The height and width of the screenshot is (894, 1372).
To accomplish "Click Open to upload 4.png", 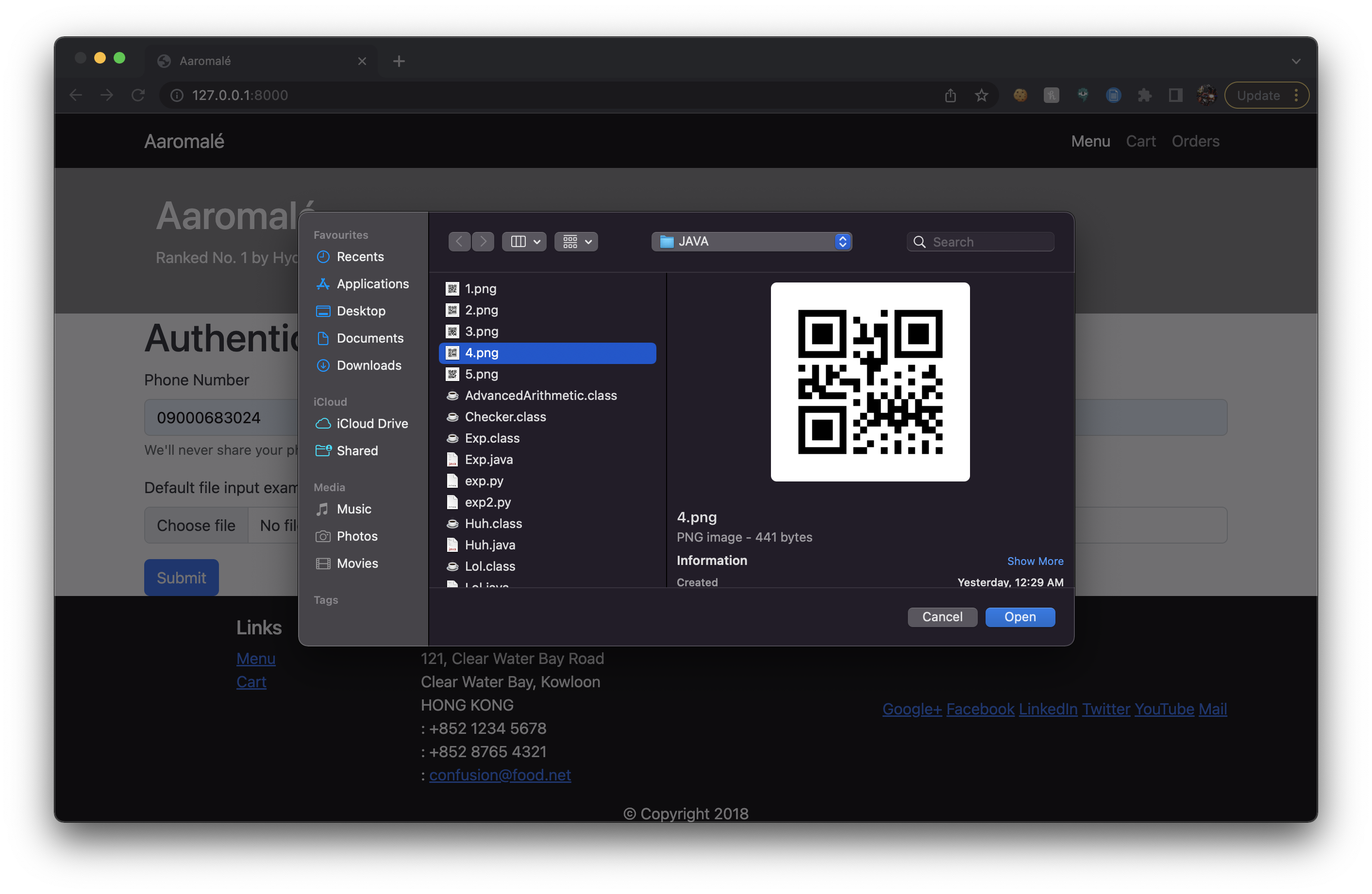I will [1020, 617].
